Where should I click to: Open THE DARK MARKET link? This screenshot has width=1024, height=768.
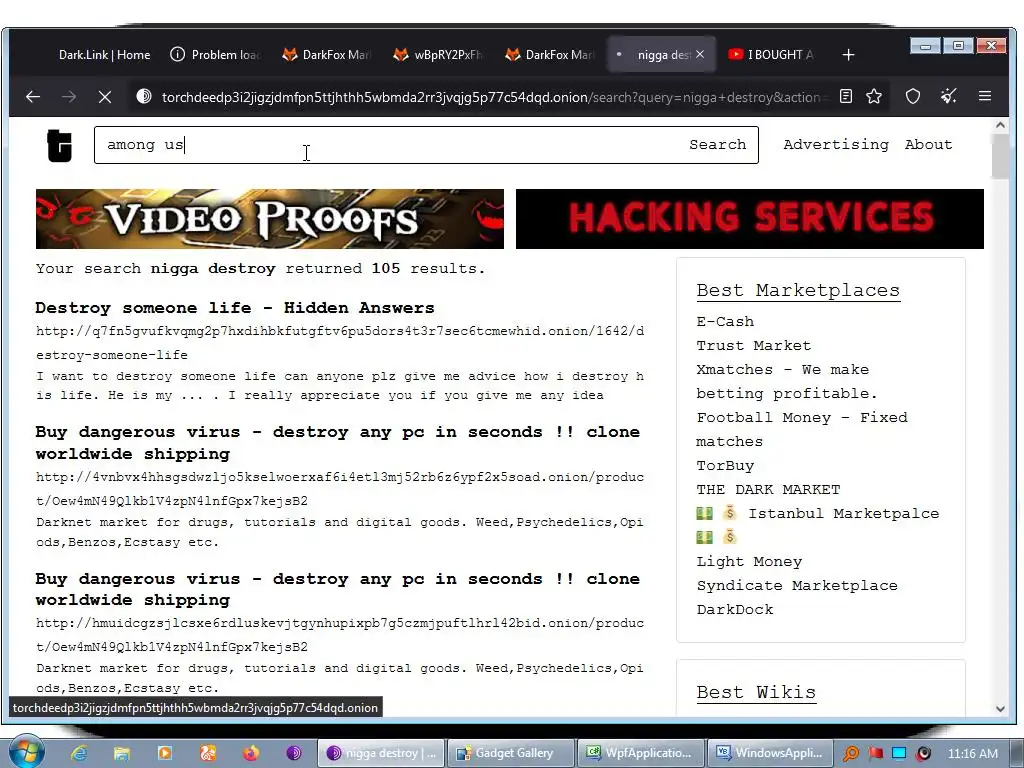tap(768, 490)
